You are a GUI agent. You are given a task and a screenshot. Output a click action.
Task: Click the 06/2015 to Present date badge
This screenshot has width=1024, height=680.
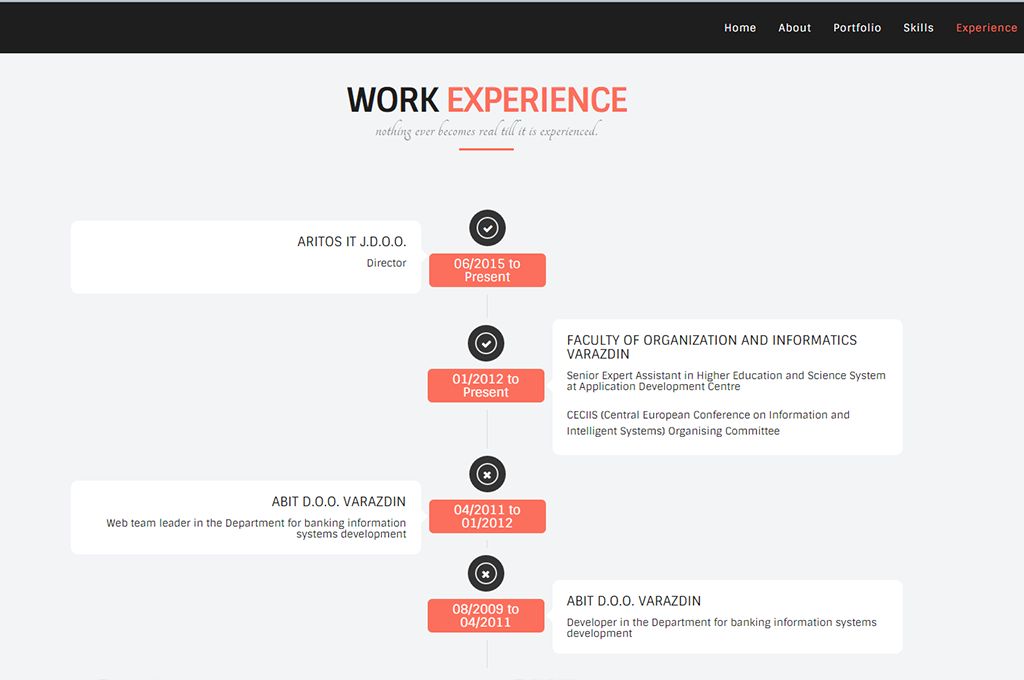coord(487,270)
